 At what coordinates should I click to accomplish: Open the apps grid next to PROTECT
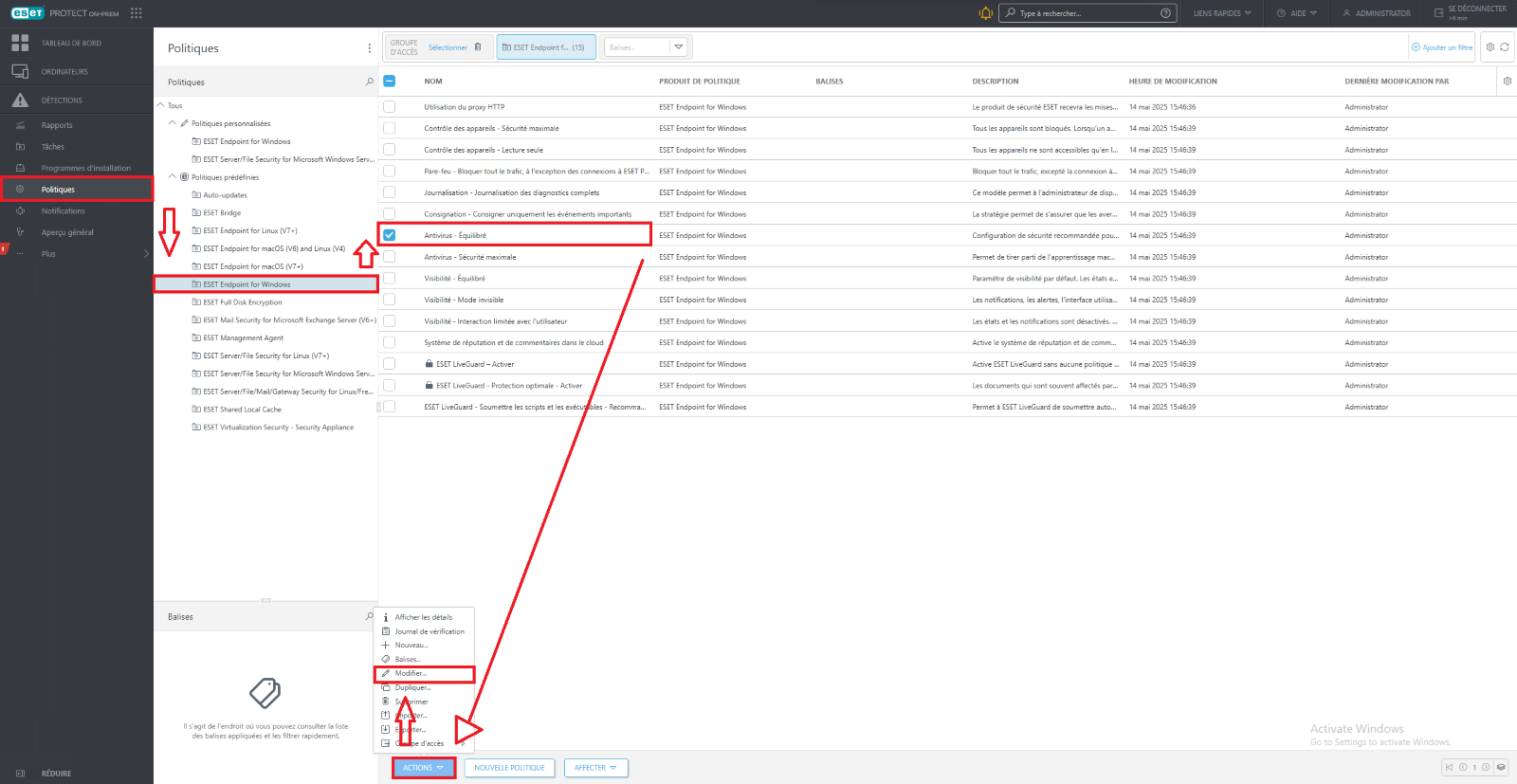click(137, 13)
